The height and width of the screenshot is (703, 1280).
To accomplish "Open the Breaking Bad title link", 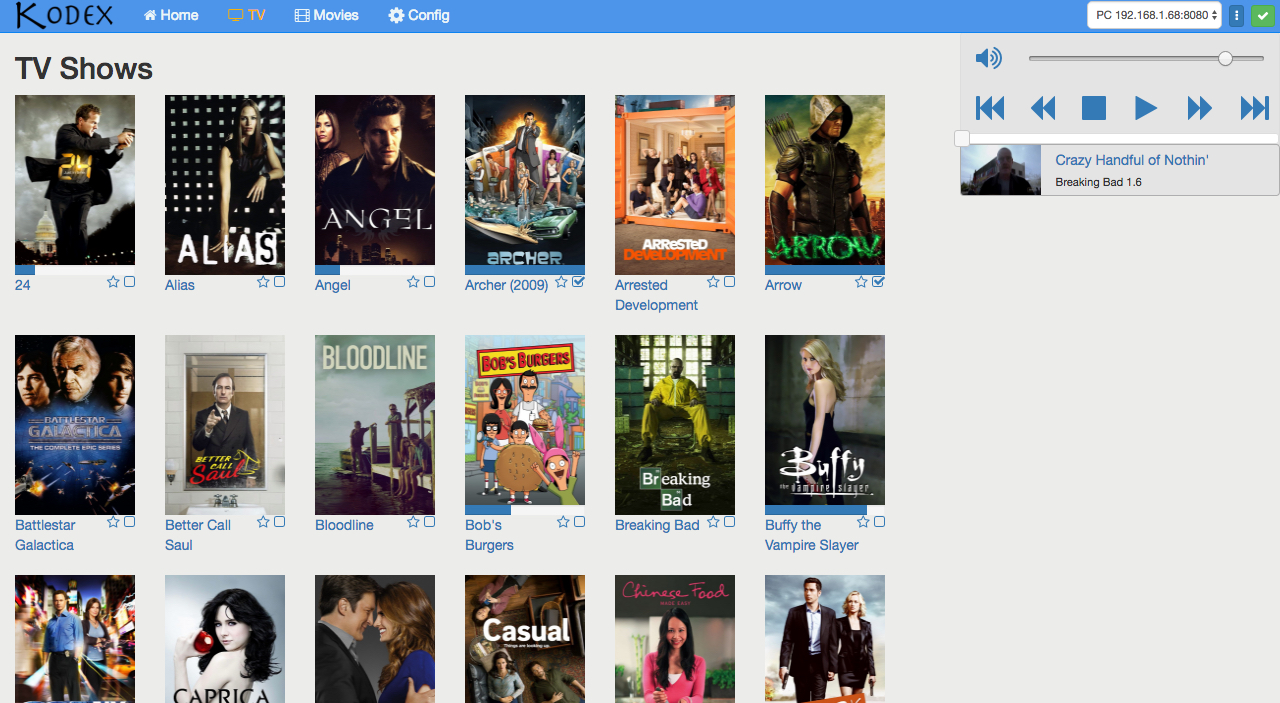I will coord(657,525).
